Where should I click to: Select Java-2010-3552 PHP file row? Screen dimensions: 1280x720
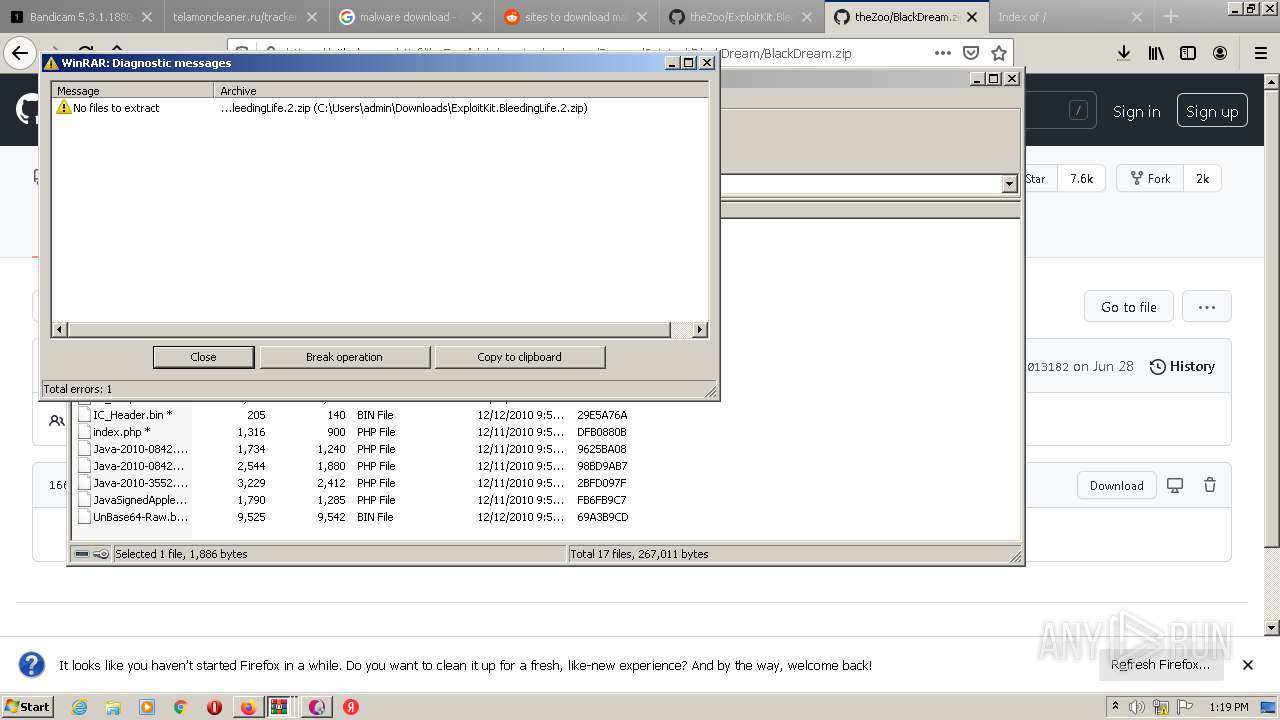(x=353, y=483)
